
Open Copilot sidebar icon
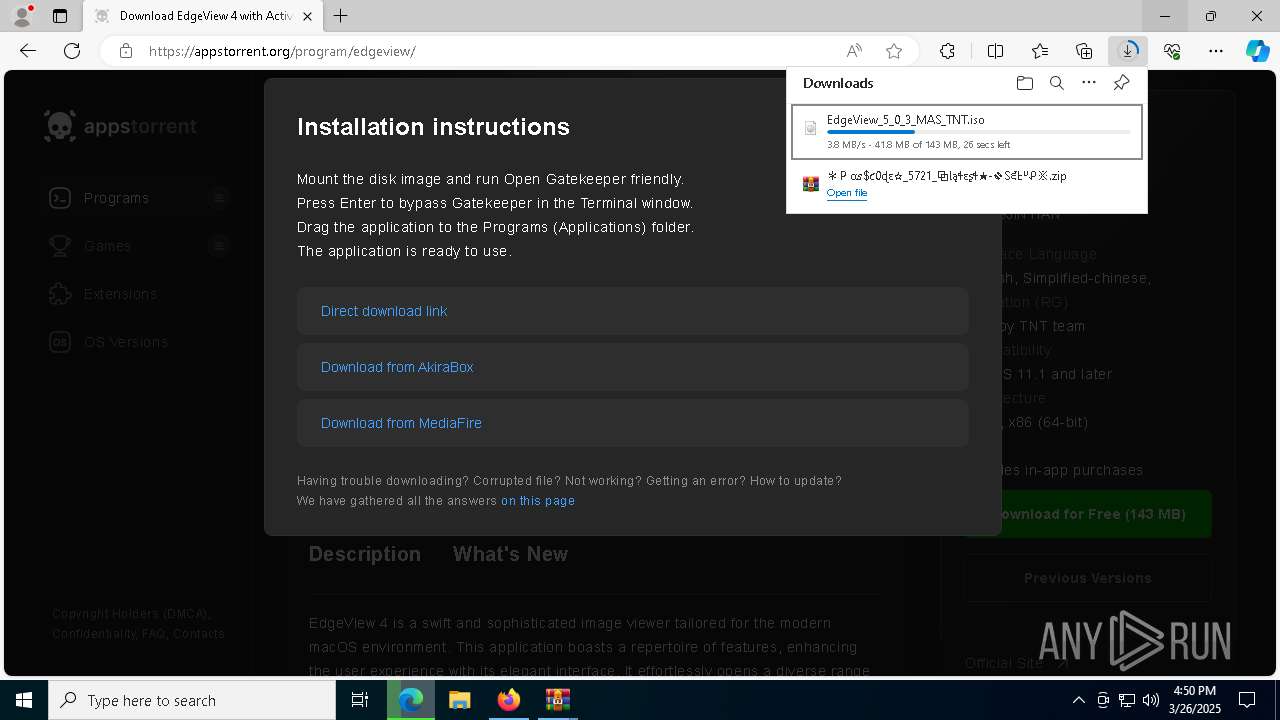click(1257, 51)
